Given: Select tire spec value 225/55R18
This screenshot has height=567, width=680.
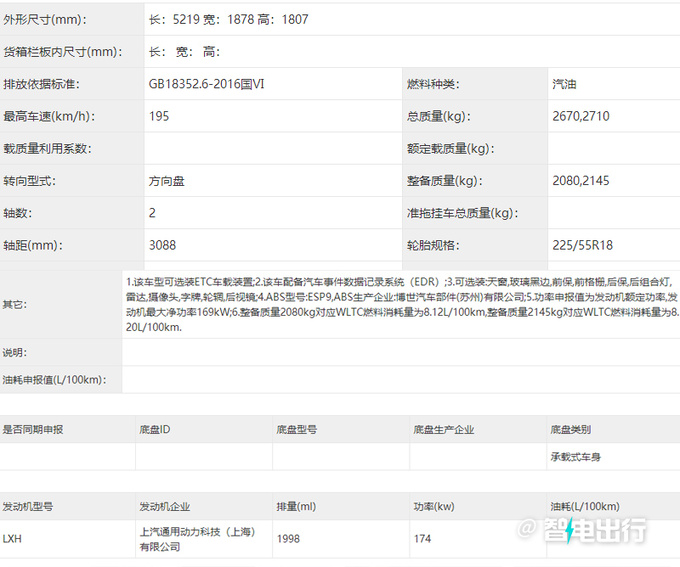Looking at the screenshot, I should pos(582,246).
